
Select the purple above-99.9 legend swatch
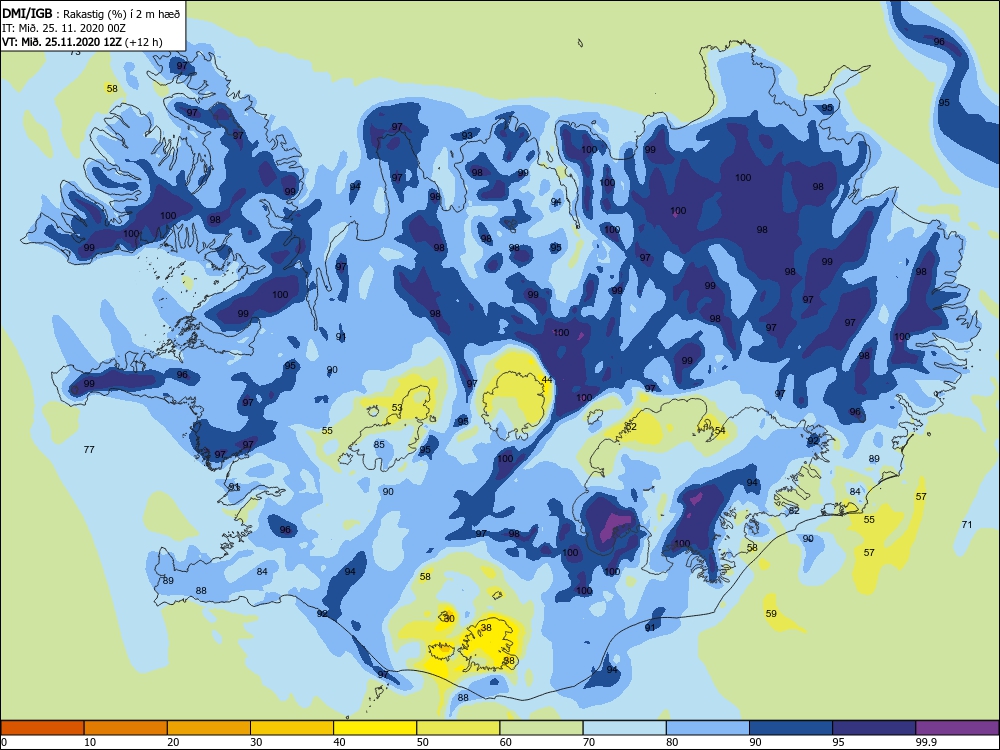pos(957,728)
